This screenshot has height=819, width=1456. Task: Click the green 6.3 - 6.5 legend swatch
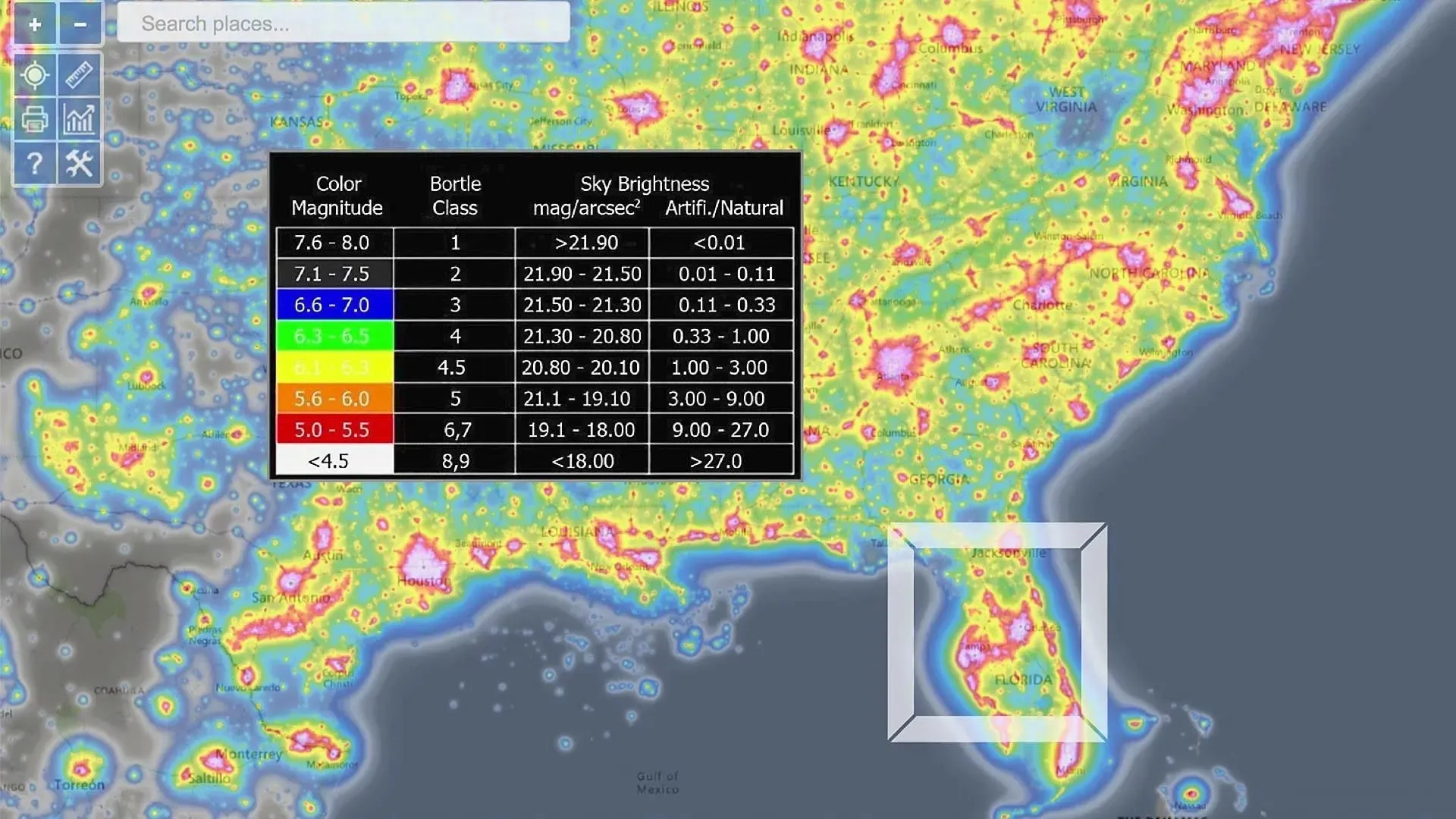334,336
